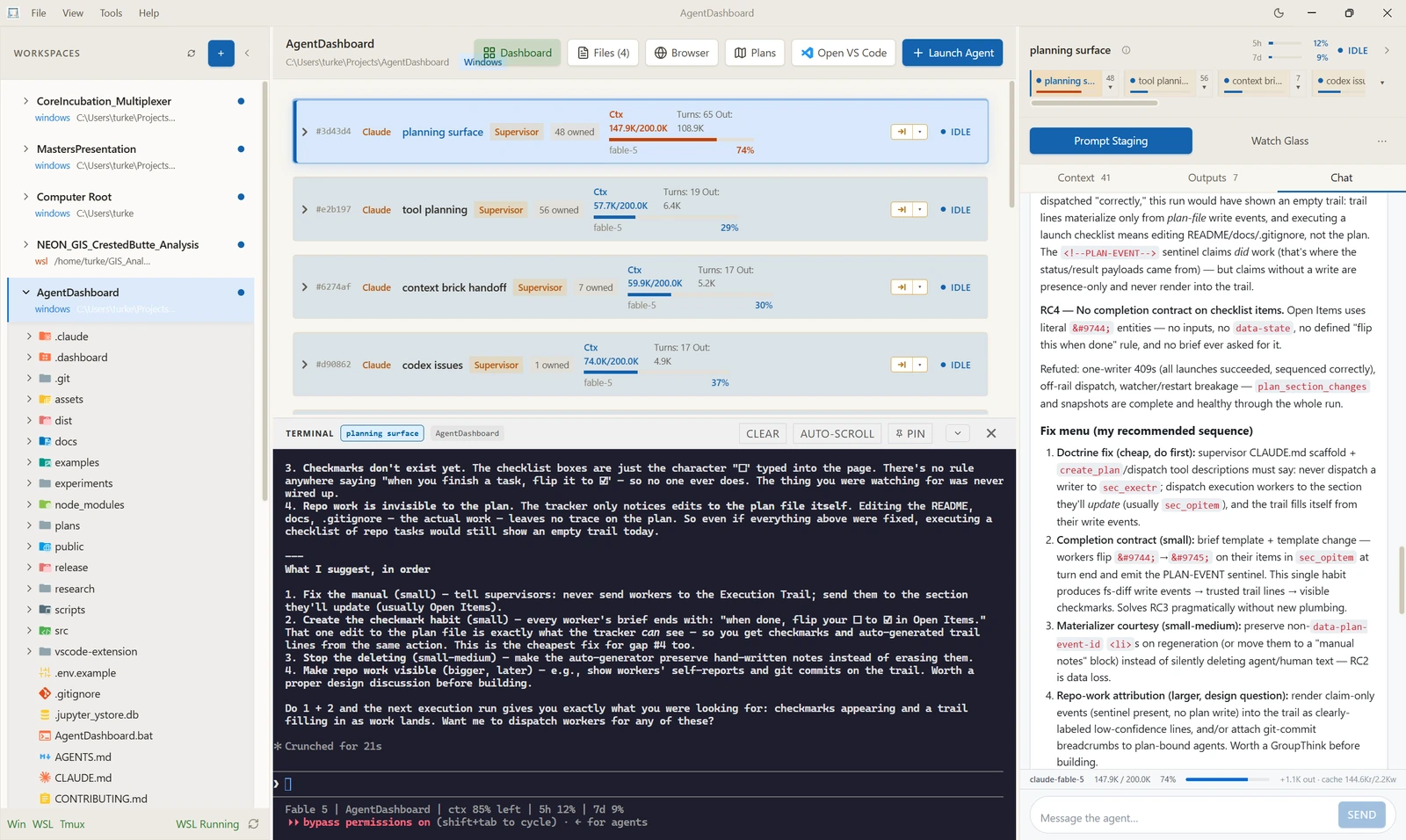Clear the terminal output
The width and height of the screenshot is (1406, 840).
763,433
